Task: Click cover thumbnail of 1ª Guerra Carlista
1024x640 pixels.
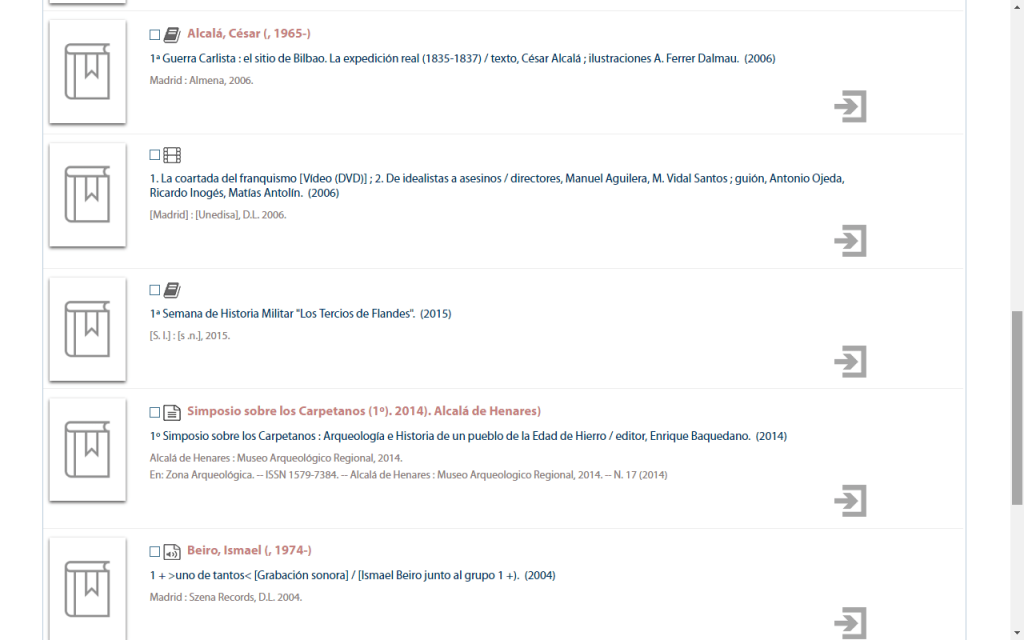Action: [x=87, y=72]
